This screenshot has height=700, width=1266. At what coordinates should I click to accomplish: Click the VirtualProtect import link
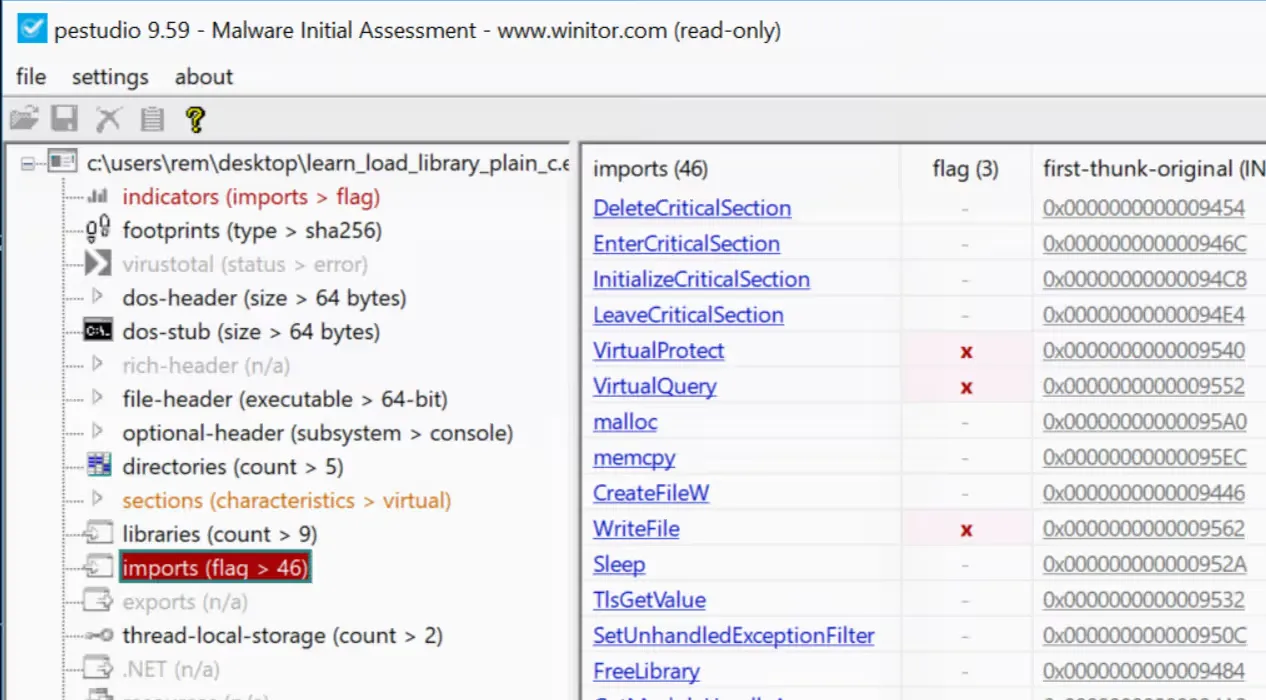tap(658, 351)
